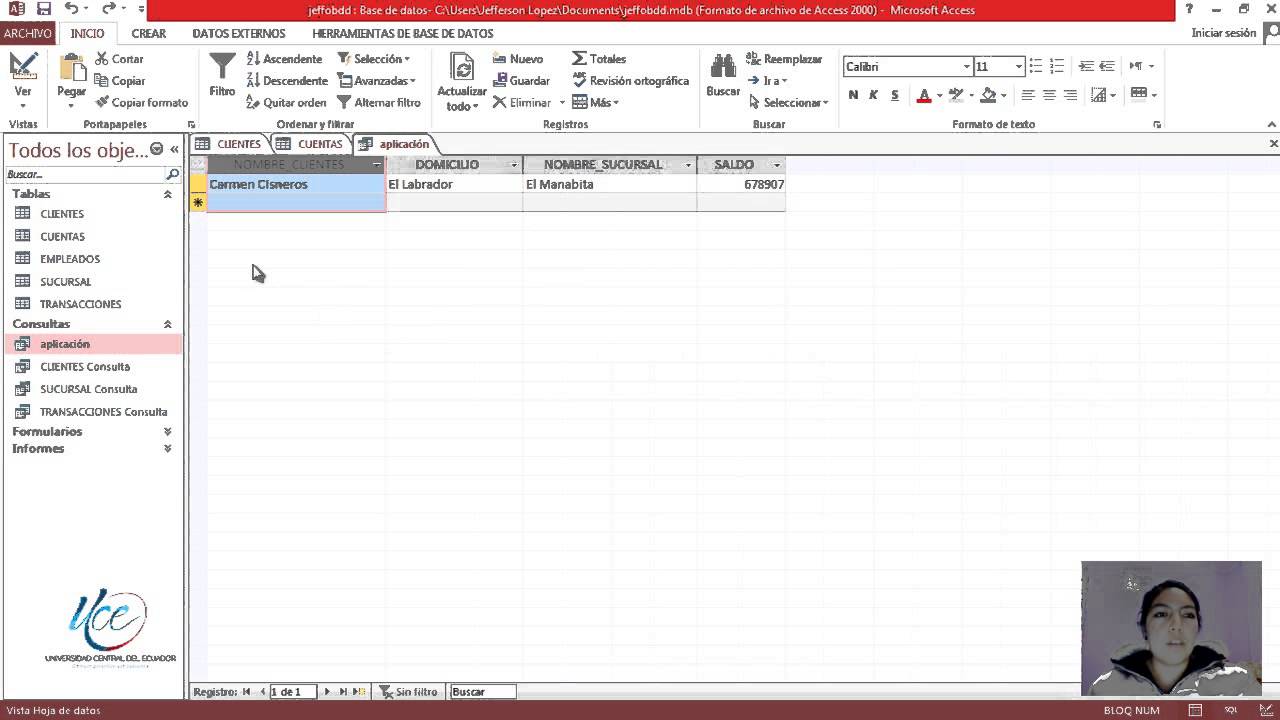Save record with Guardar
1280x720 pixels.
pos(520,81)
